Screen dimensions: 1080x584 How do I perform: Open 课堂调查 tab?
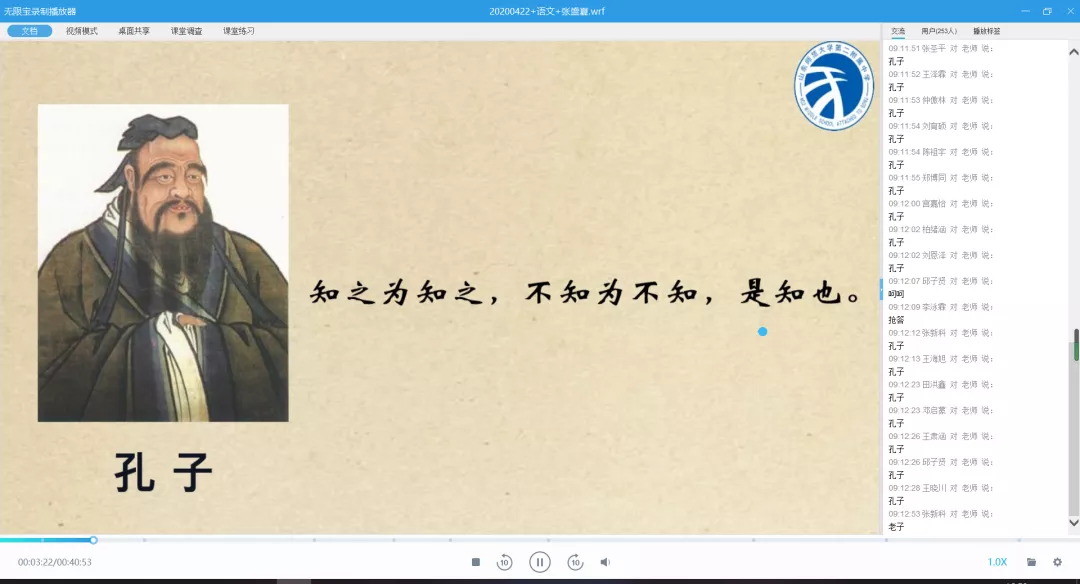click(x=186, y=31)
